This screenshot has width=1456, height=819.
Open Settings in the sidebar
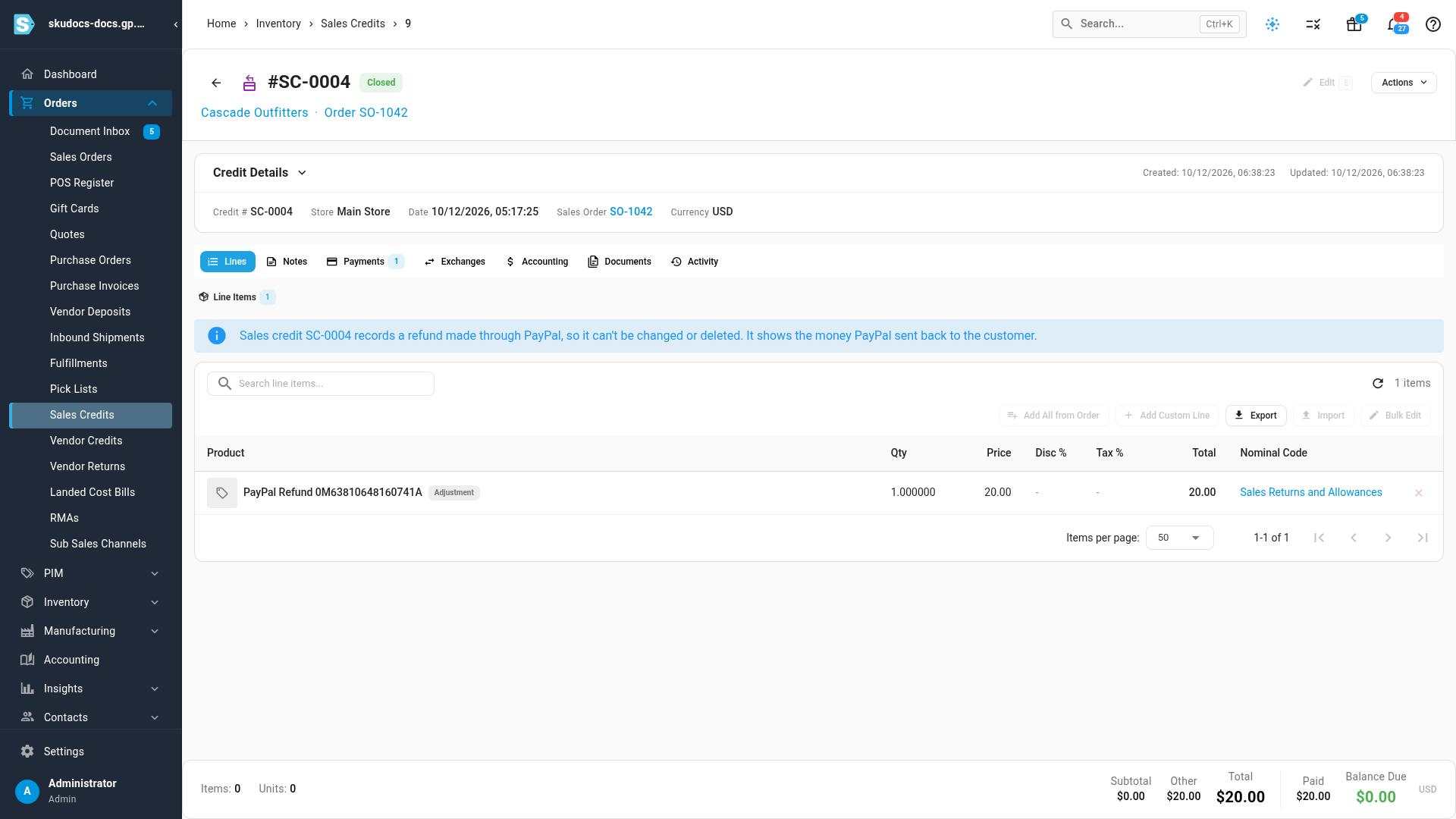click(91, 752)
